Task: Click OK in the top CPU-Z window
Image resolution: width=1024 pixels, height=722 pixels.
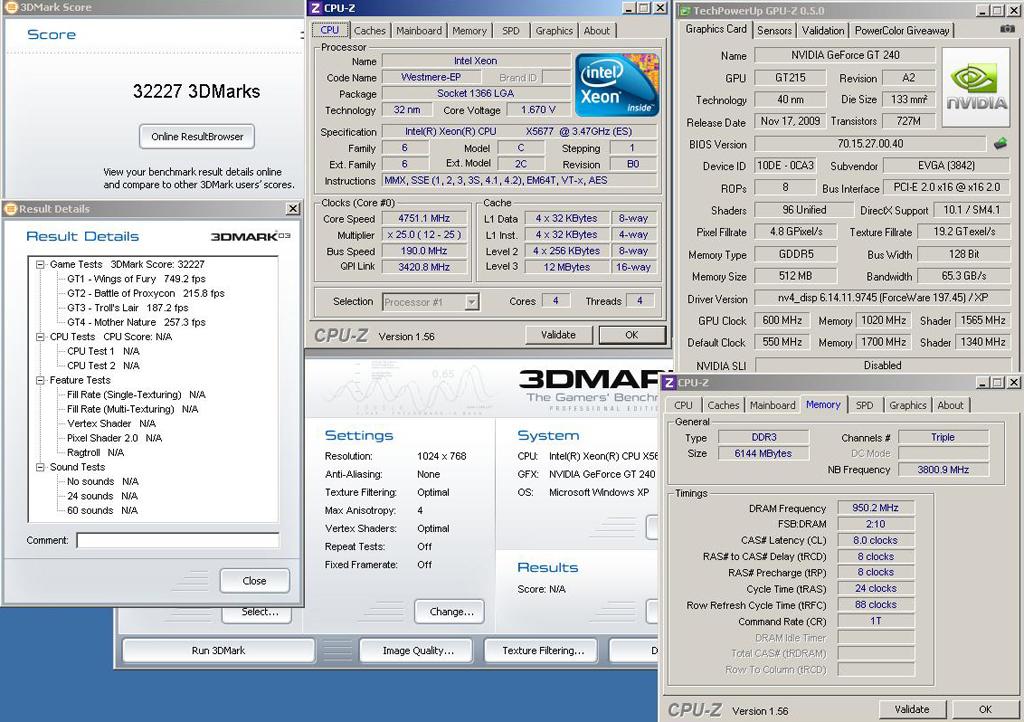Action: [632, 335]
